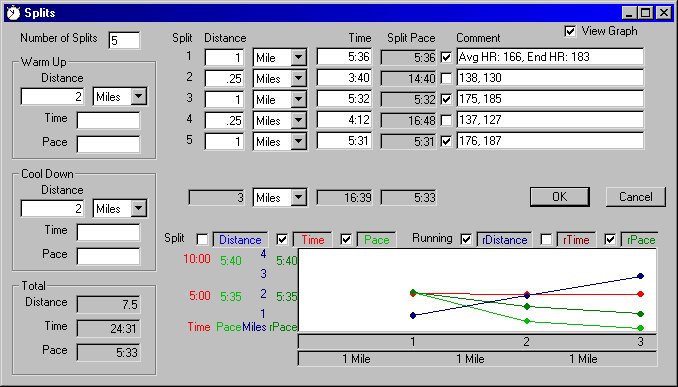Click the red Time point at split 3
This screenshot has height=387, width=678.
click(x=641, y=294)
